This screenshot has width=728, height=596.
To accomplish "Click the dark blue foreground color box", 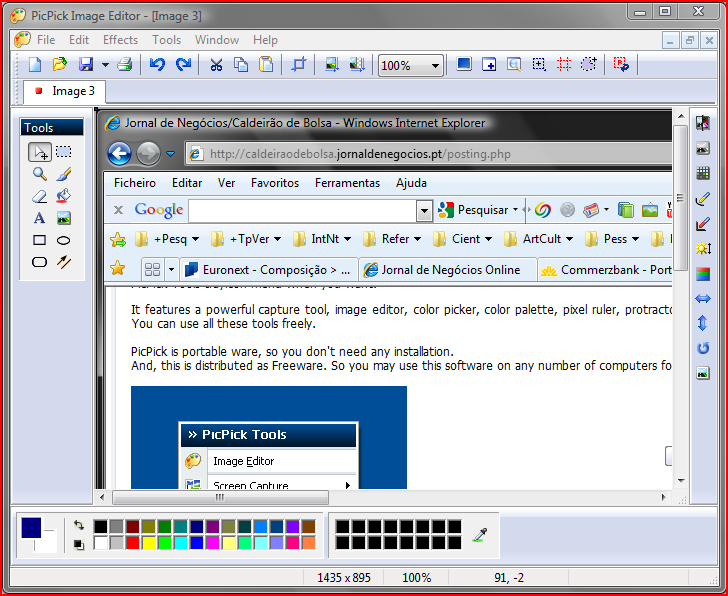I will pos(31,528).
